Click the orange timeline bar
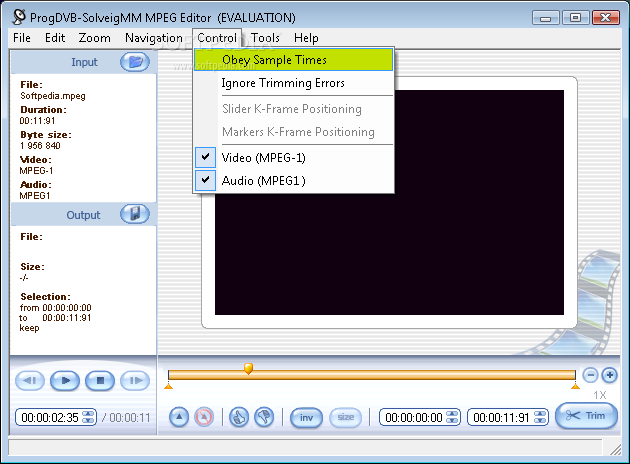This screenshot has height=464, width=630. (372, 375)
